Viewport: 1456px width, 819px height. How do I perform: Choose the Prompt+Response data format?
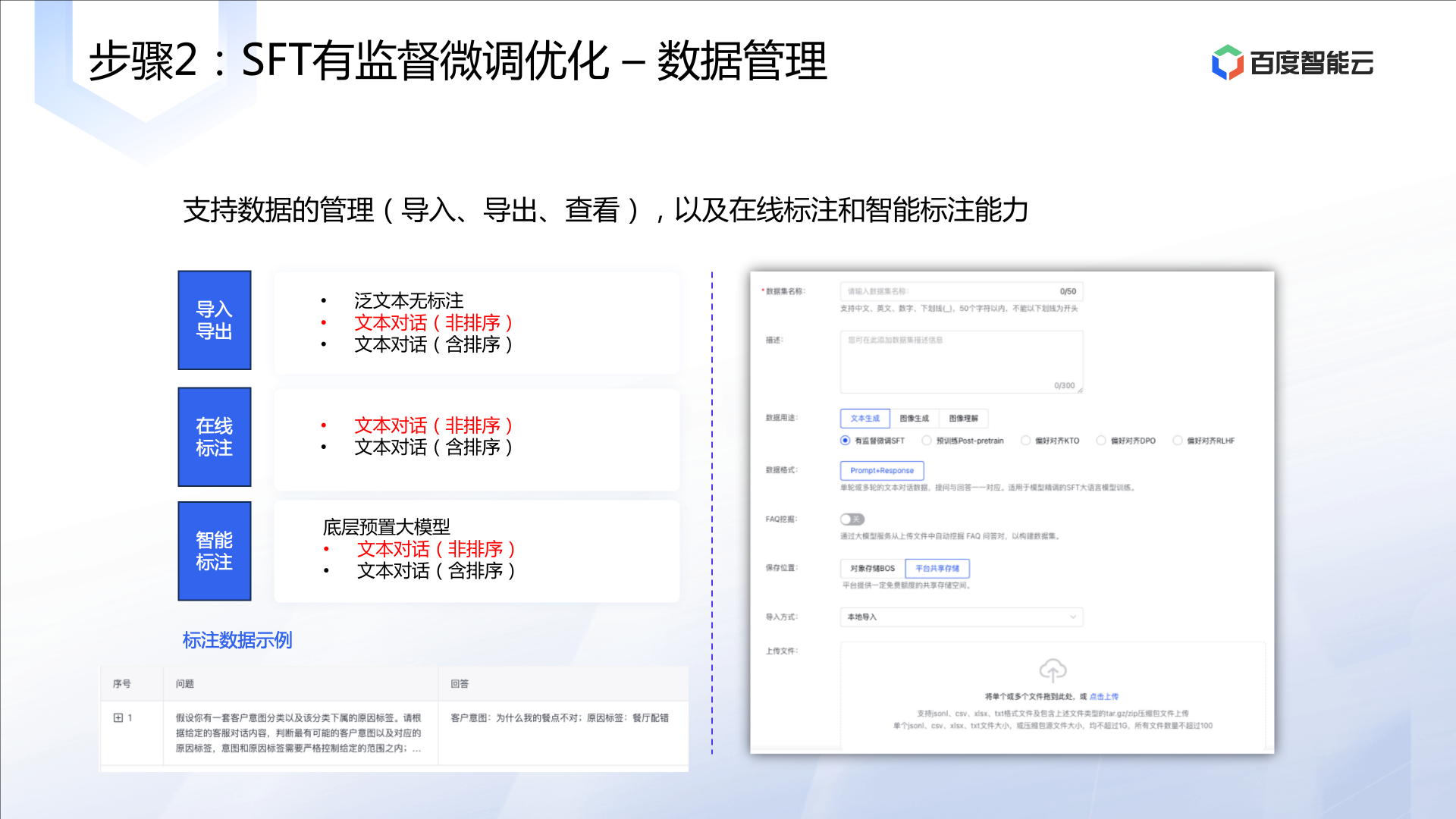(882, 471)
